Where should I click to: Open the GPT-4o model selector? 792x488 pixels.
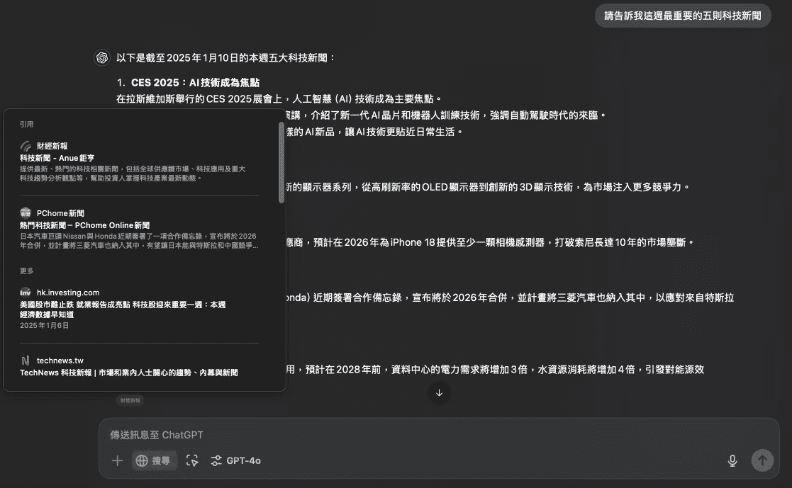[236, 460]
